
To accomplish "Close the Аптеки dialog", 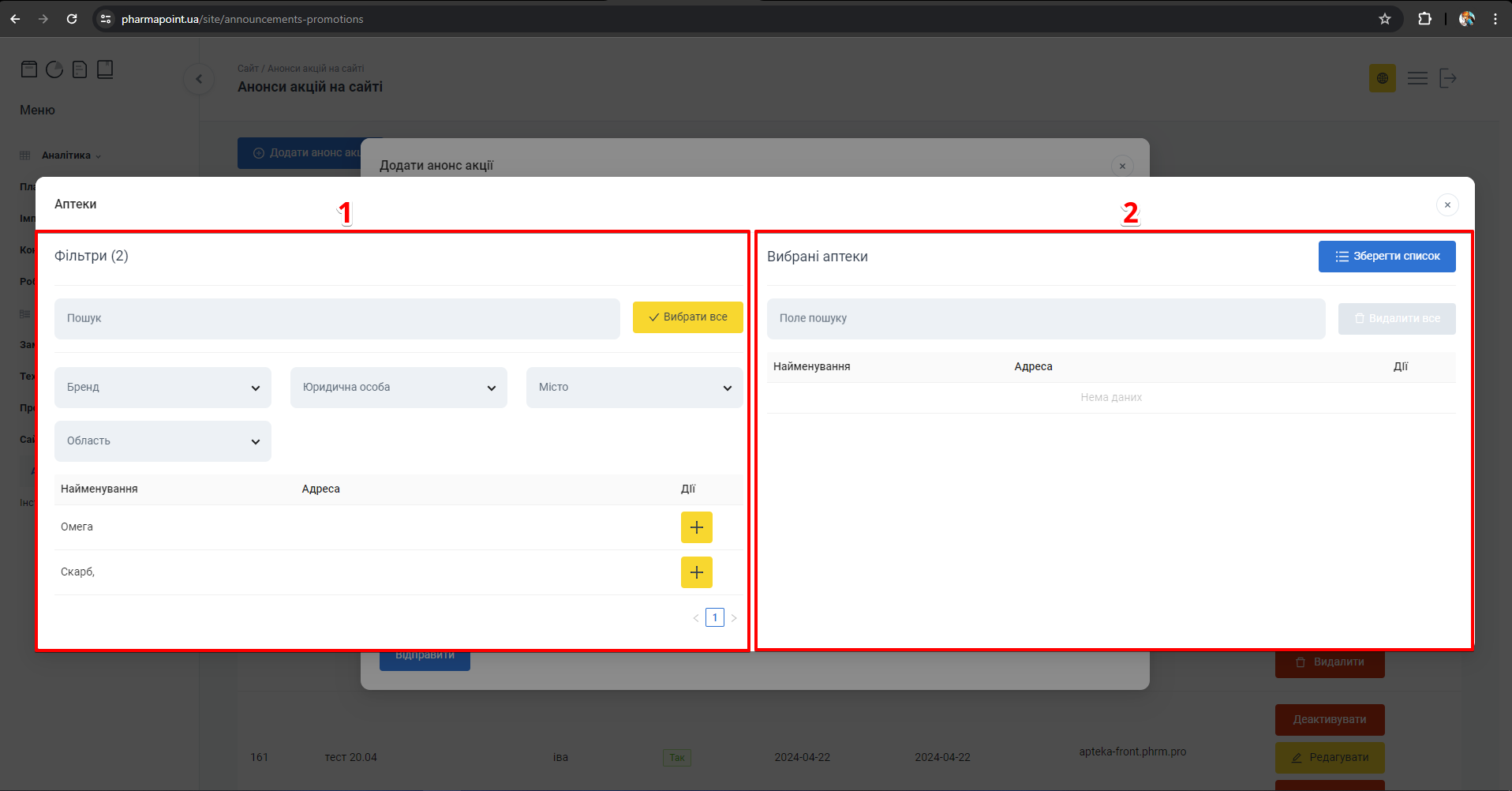I will [x=1447, y=204].
